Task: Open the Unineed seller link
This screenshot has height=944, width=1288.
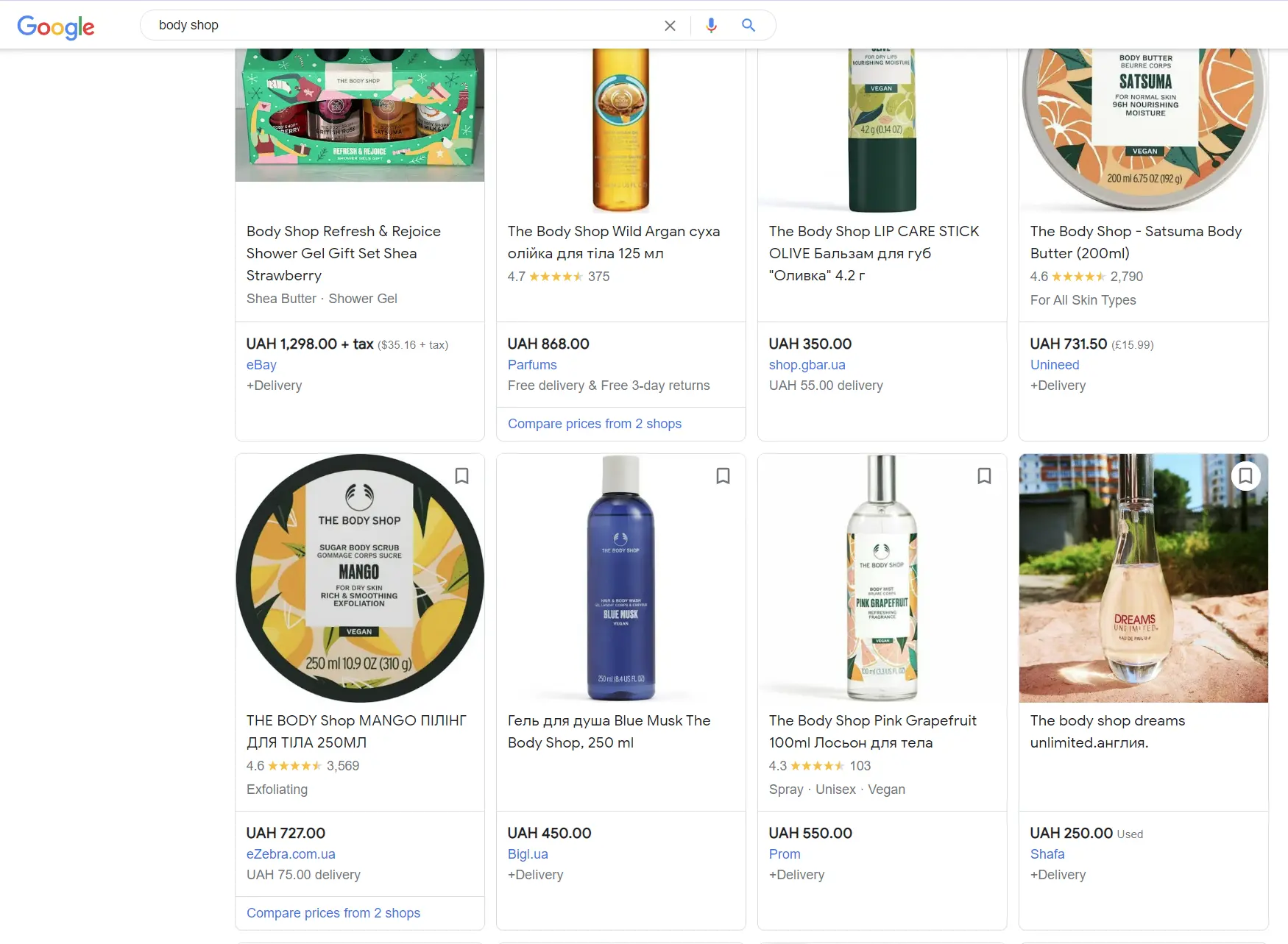Action: (x=1055, y=365)
